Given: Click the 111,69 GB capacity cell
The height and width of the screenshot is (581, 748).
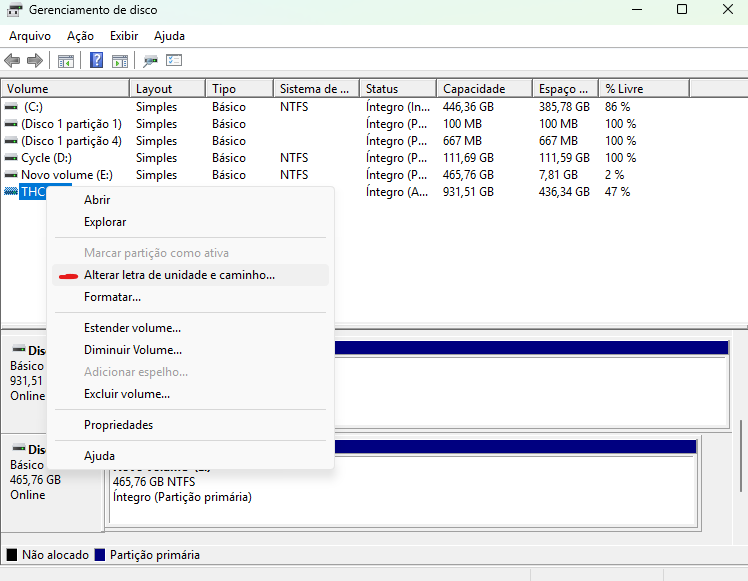Looking at the screenshot, I should tap(468, 158).
